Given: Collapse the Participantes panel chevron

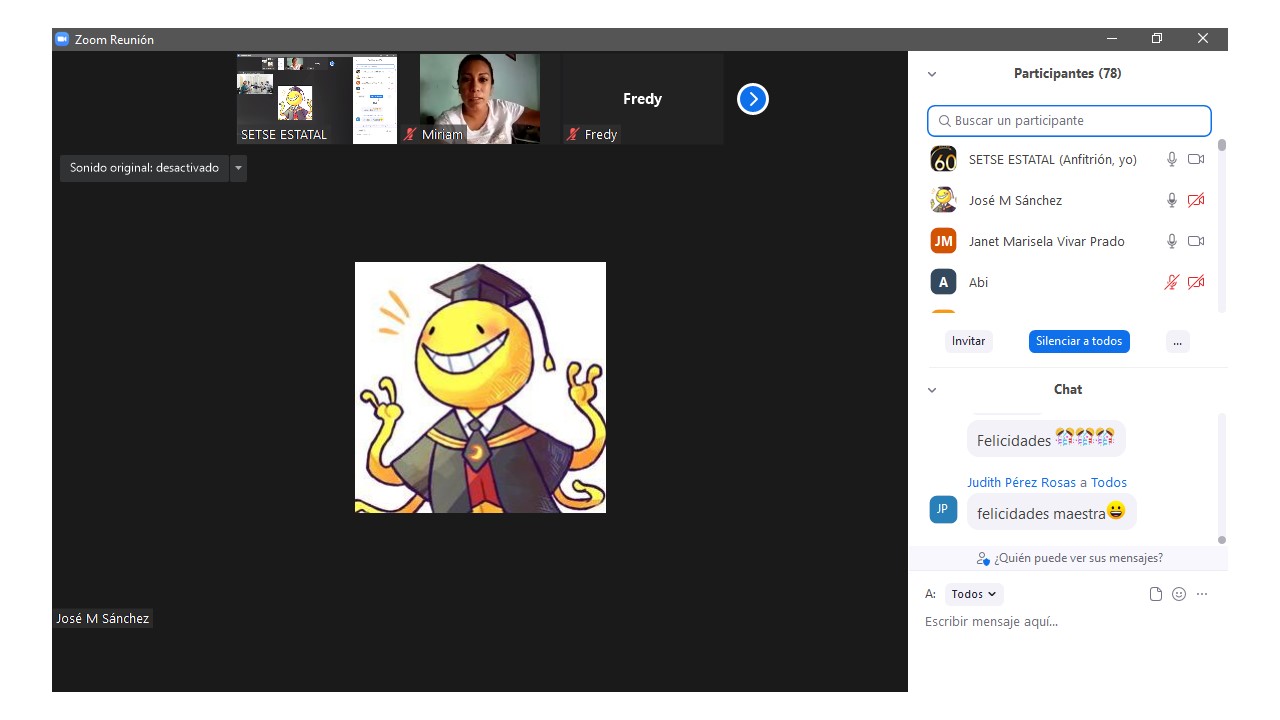Looking at the screenshot, I should coord(932,74).
